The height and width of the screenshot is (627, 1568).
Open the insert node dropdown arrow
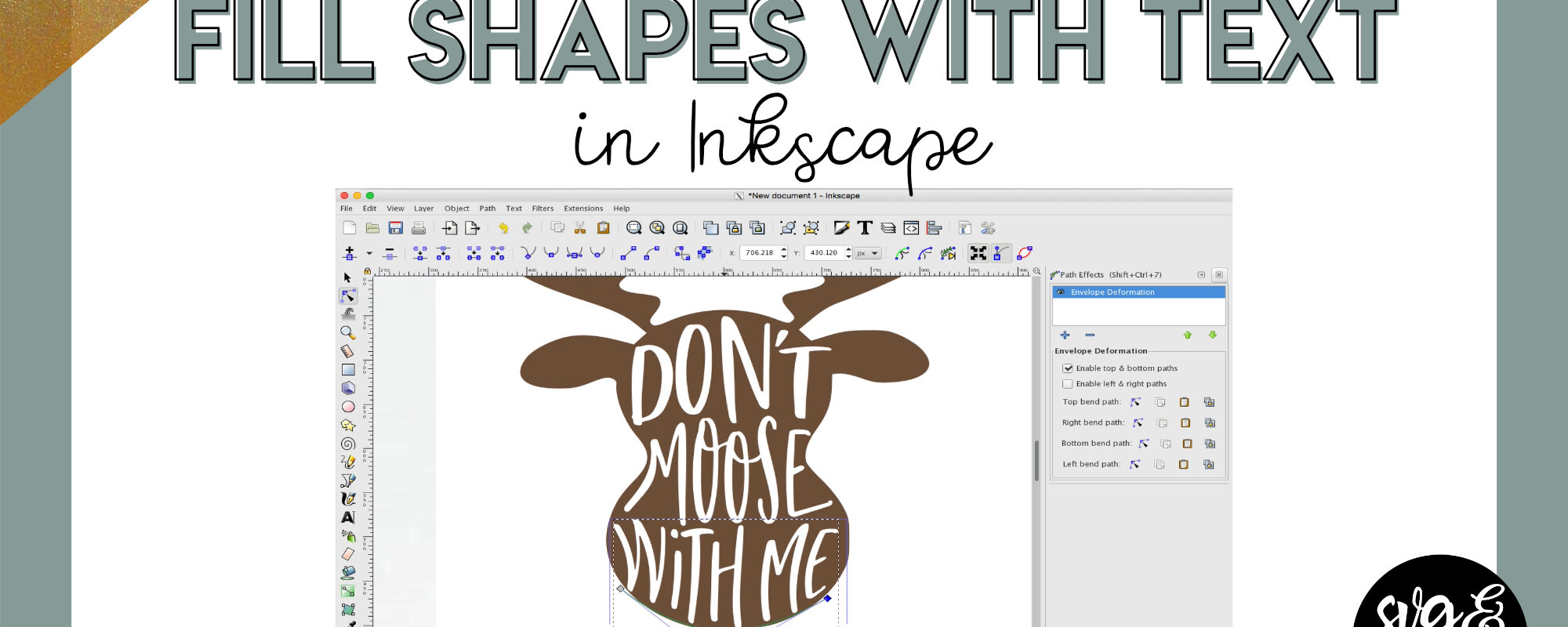pos(369,253)
